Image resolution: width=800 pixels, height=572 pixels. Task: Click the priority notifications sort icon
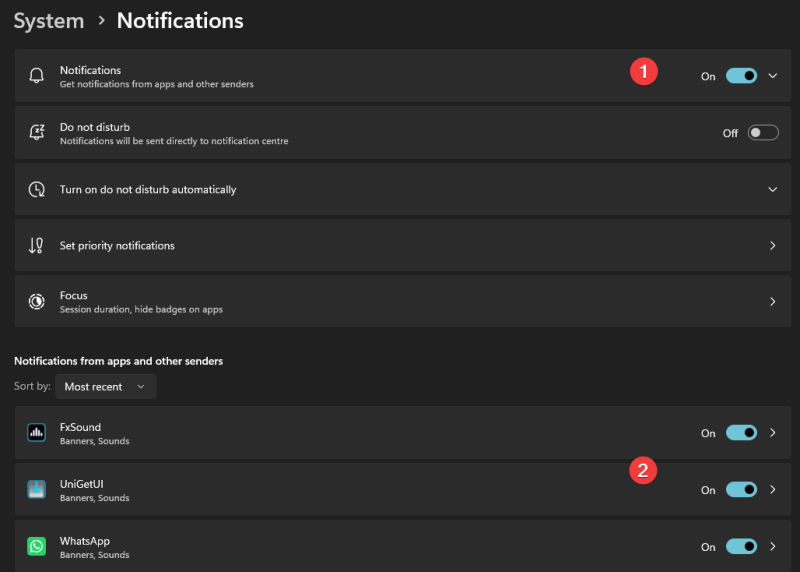click(37, 245)
